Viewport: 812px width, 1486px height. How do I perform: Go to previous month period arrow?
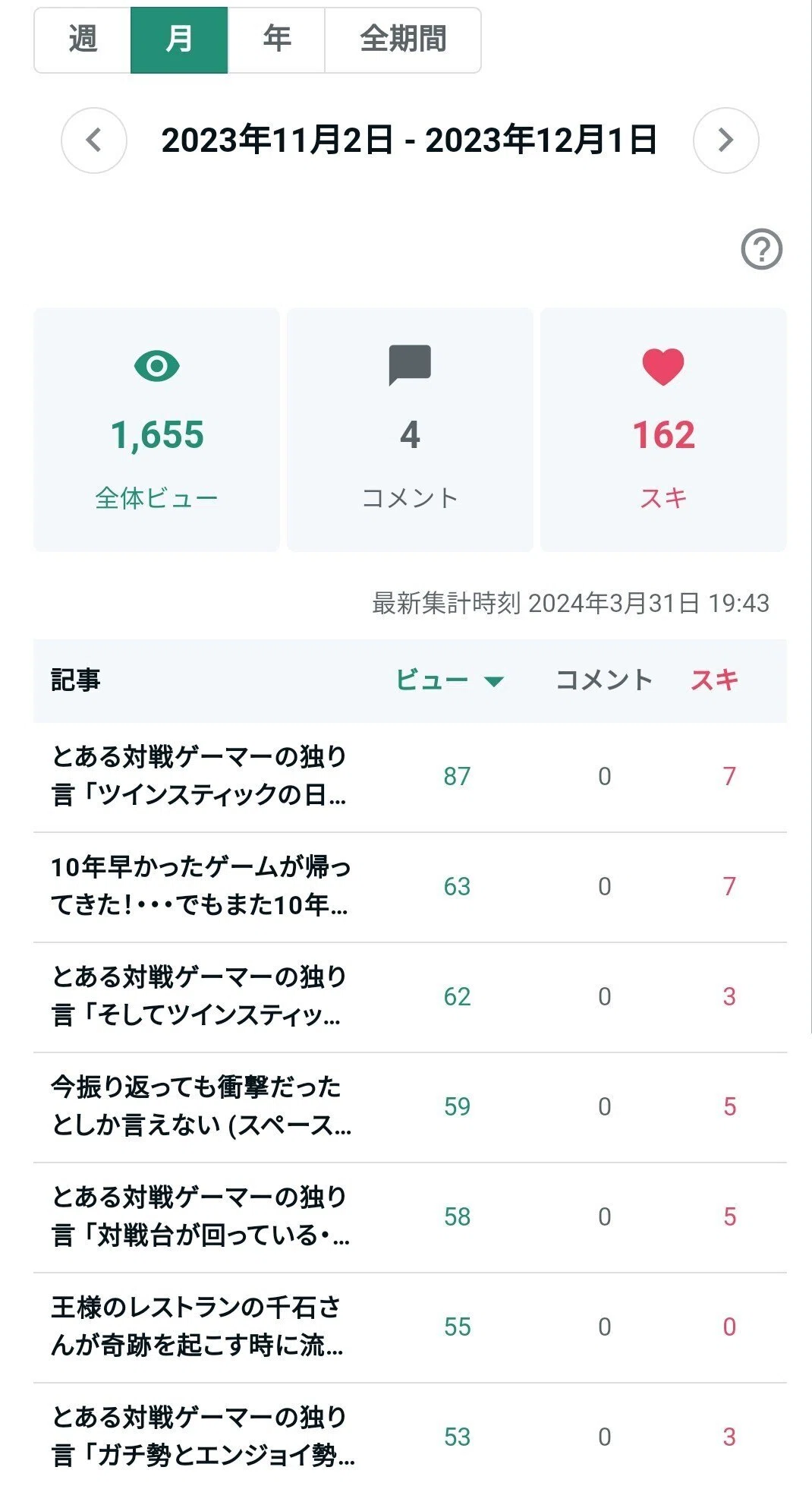(x=94, y=140)
